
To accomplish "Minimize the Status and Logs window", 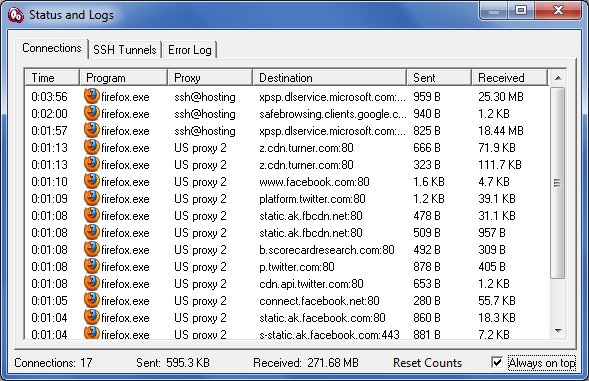I will 494,11.
